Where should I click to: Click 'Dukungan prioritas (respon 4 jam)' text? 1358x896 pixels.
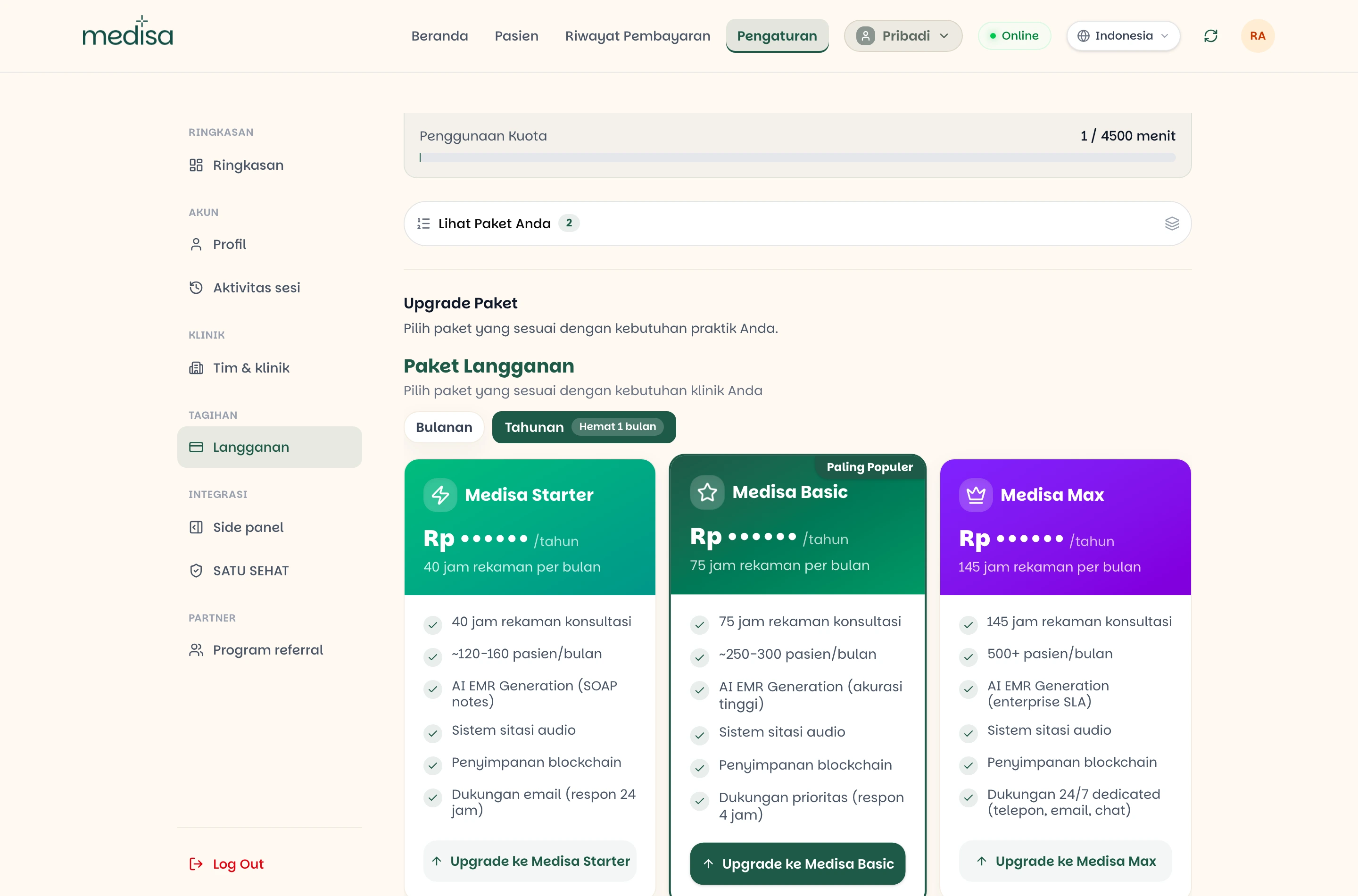(811, 806)
